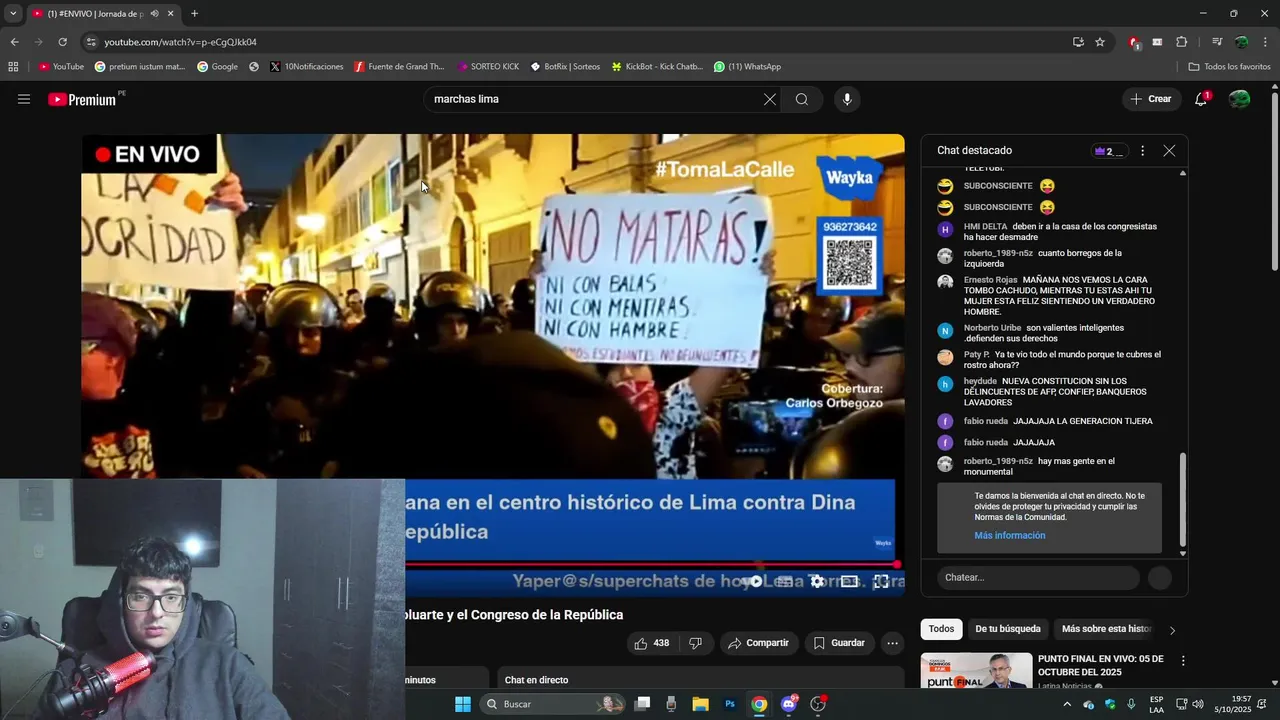Select De tu búsqueda chip

tap(1007, 629)
